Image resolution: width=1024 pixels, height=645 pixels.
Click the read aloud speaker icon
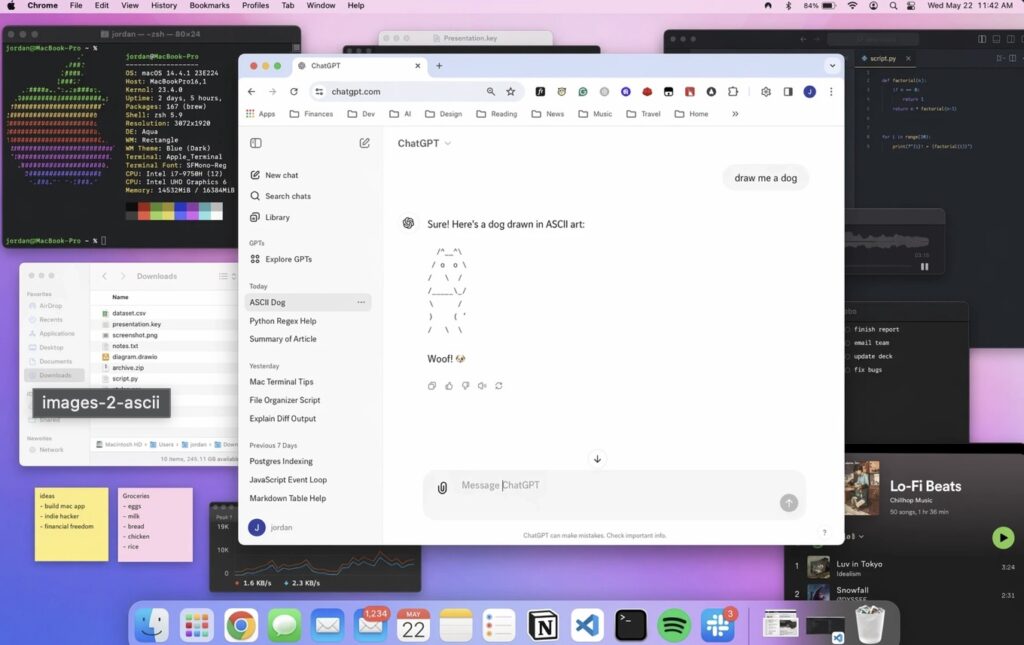click(x=482, y=386)
